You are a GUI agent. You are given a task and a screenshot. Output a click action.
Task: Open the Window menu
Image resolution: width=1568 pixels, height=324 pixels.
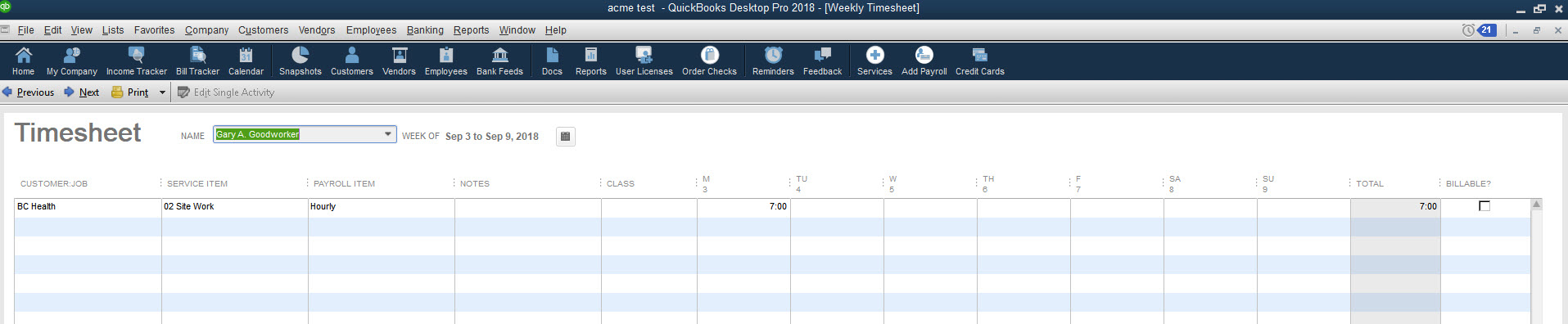517,30
